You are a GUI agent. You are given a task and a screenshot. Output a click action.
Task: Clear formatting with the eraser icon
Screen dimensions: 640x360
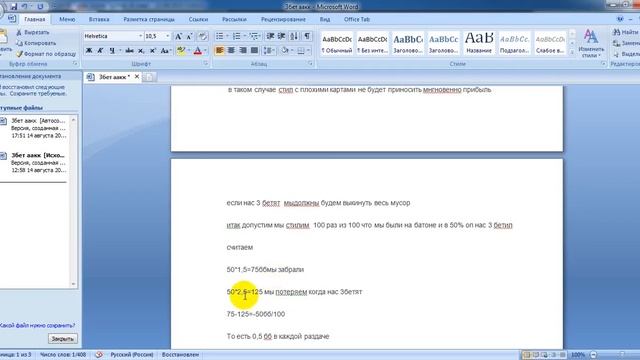pos(202,37)
